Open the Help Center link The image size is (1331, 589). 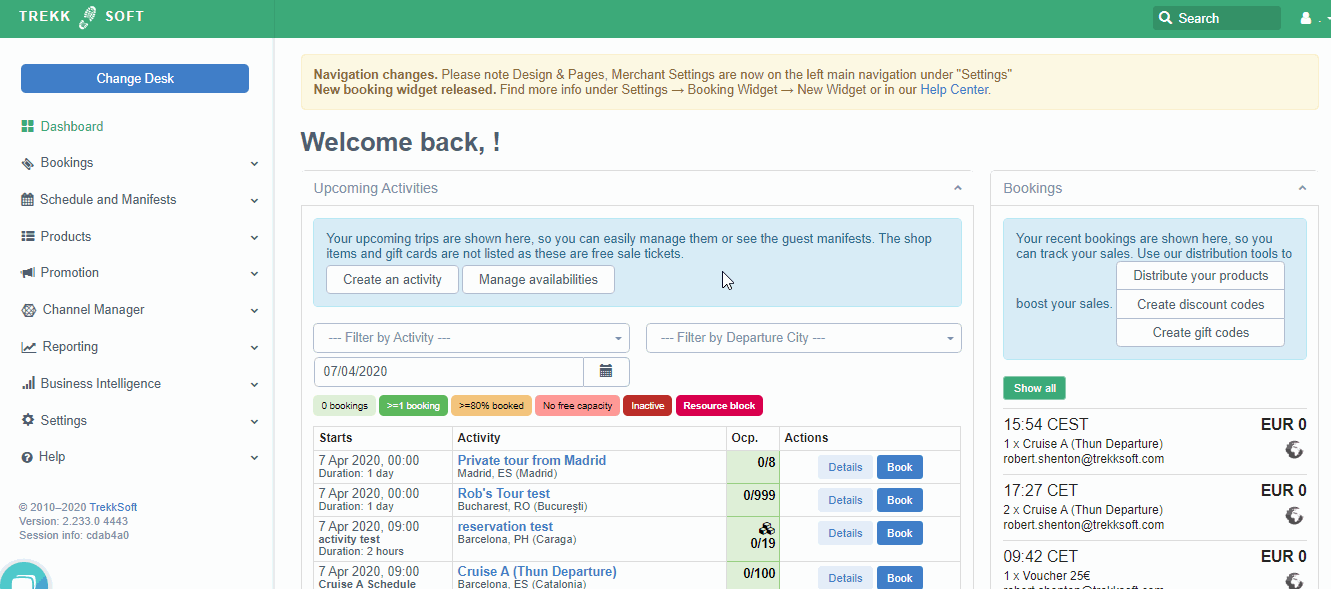pos(954,90)
